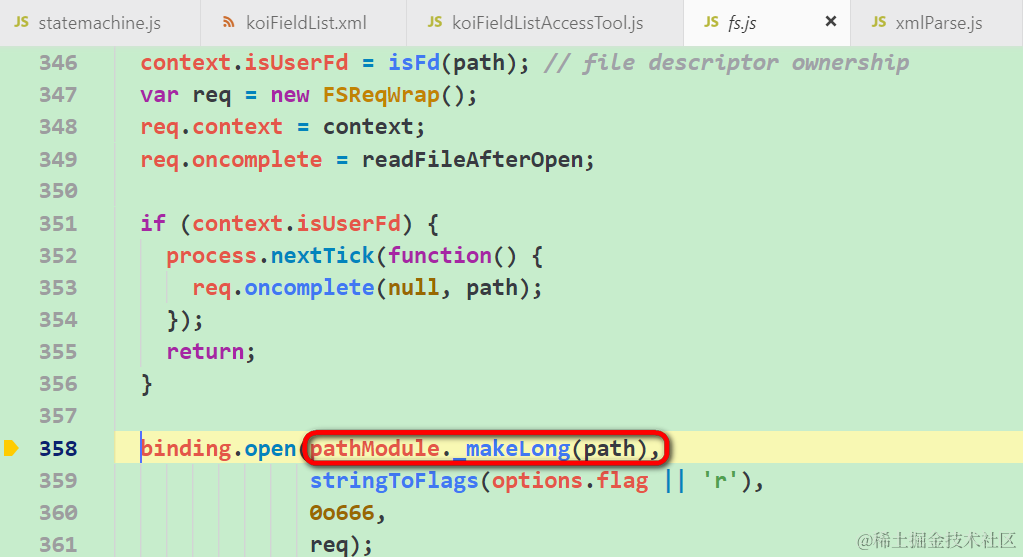Click 'open' method on line 358

point(270,448)
